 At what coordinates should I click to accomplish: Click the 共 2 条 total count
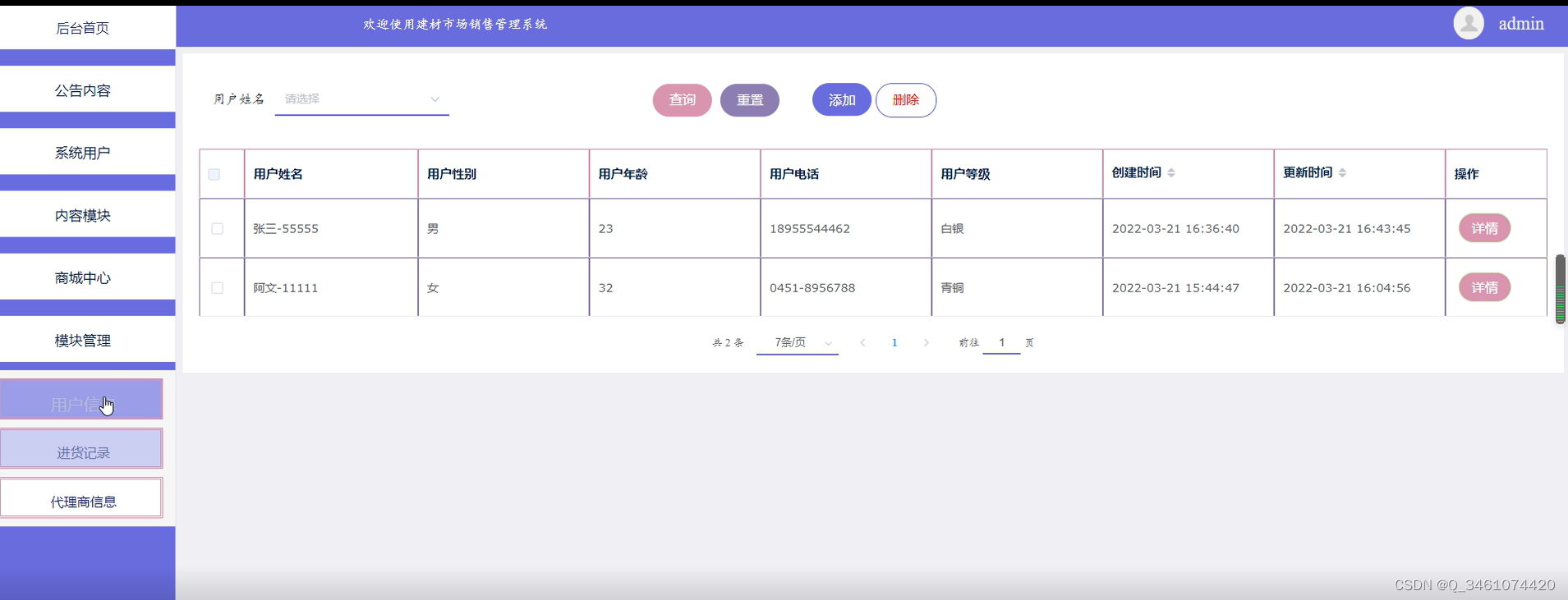pyautogui.click(x=728, y=342)
